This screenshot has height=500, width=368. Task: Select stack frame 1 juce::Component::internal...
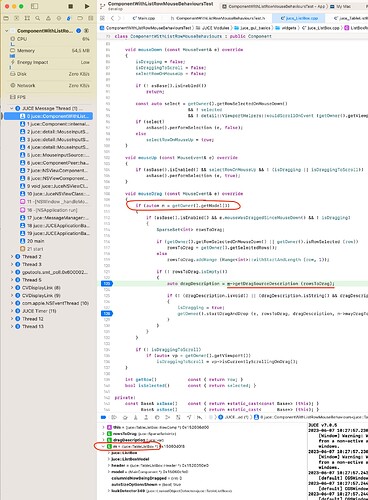point(54,124)
